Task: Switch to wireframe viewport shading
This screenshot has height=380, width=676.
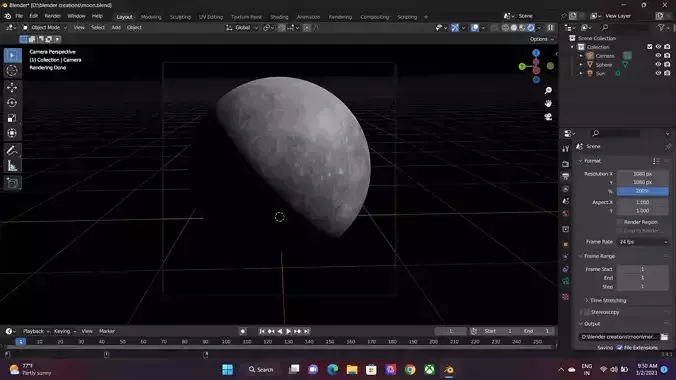Action: (505, 28)
